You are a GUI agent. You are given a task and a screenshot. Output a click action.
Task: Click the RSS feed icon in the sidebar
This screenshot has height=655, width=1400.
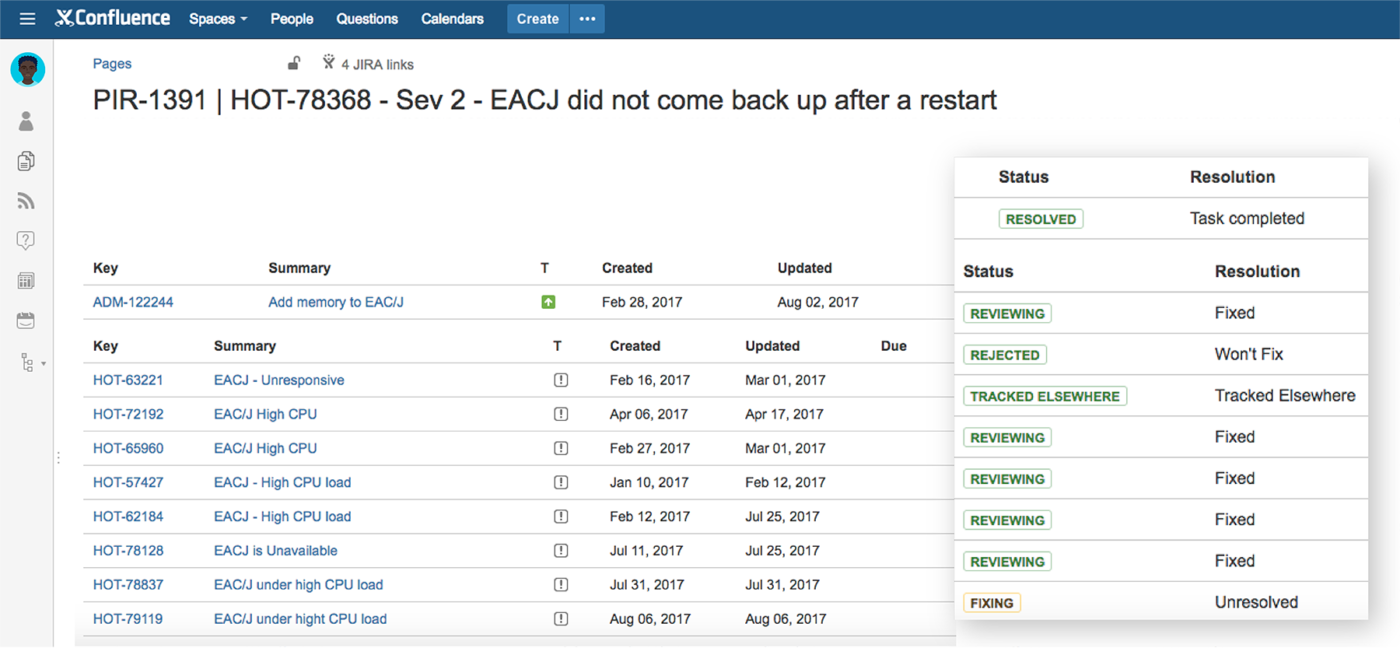[x=25, y=200]
